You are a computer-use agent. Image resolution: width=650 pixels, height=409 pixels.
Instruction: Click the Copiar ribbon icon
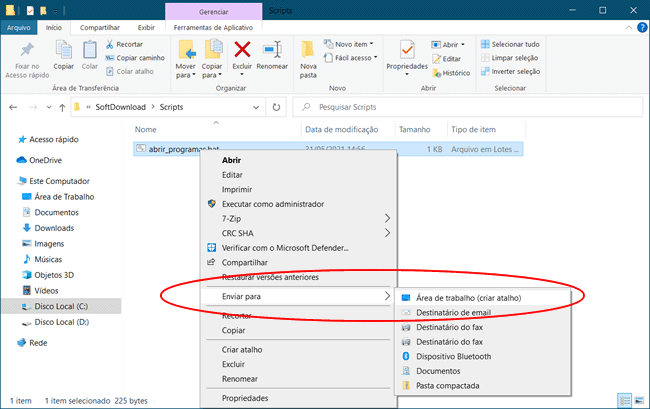click(x=64, y=54)
